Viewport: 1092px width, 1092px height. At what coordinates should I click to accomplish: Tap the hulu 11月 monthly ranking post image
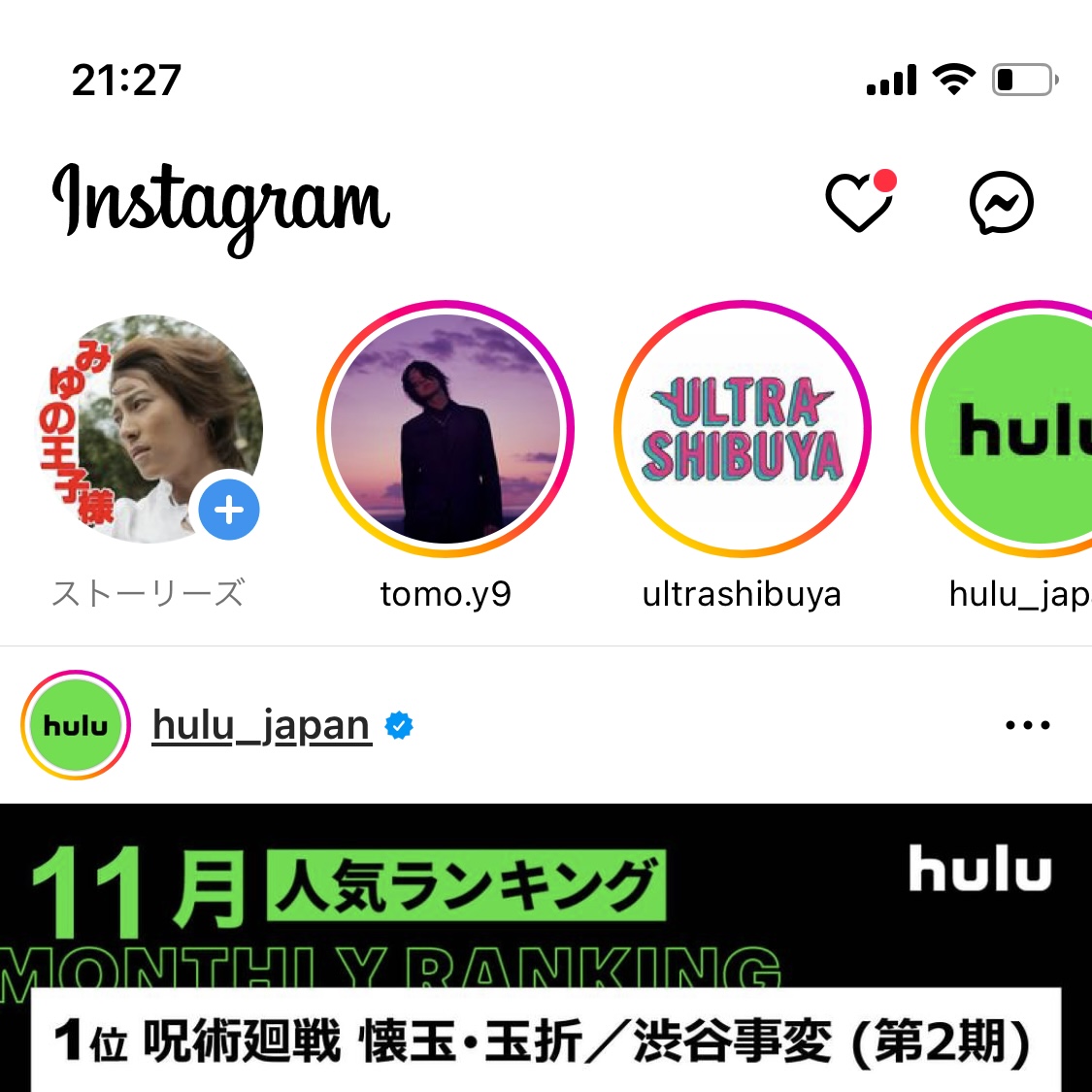tap(546, 947)
